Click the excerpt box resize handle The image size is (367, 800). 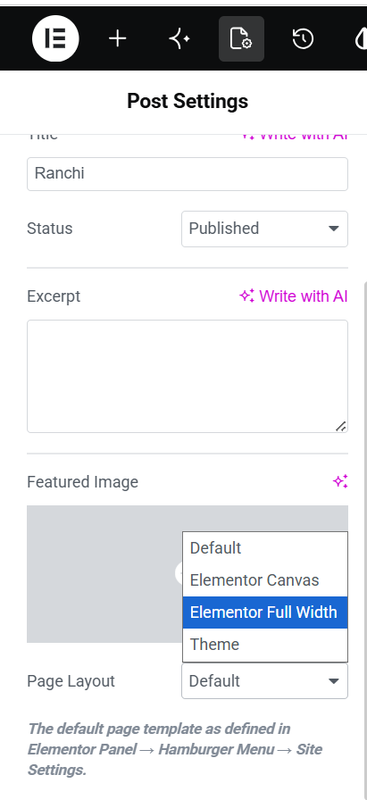click(x=341, y=426)
